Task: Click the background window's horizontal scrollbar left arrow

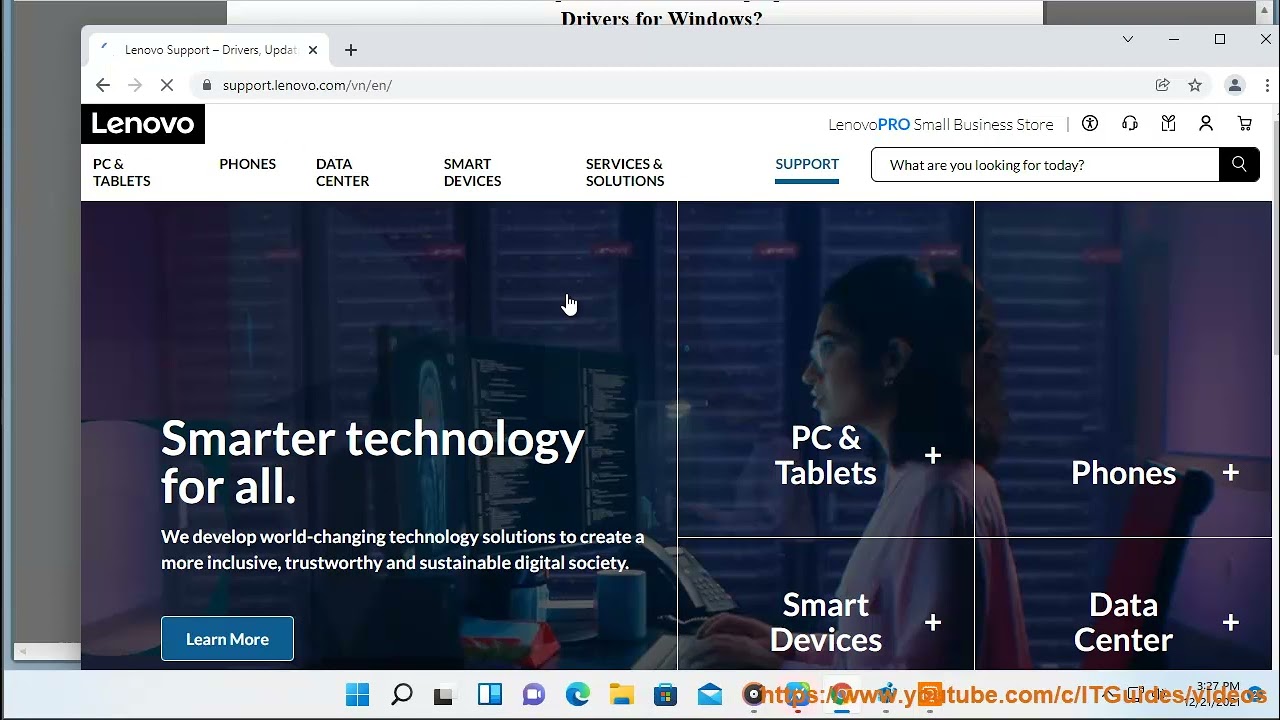Action: point(22,651)
